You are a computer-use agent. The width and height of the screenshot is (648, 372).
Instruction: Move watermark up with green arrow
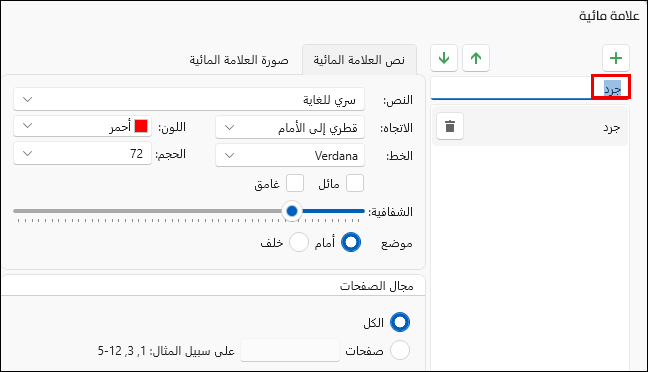pyautogui.click(x=476, y=58)
